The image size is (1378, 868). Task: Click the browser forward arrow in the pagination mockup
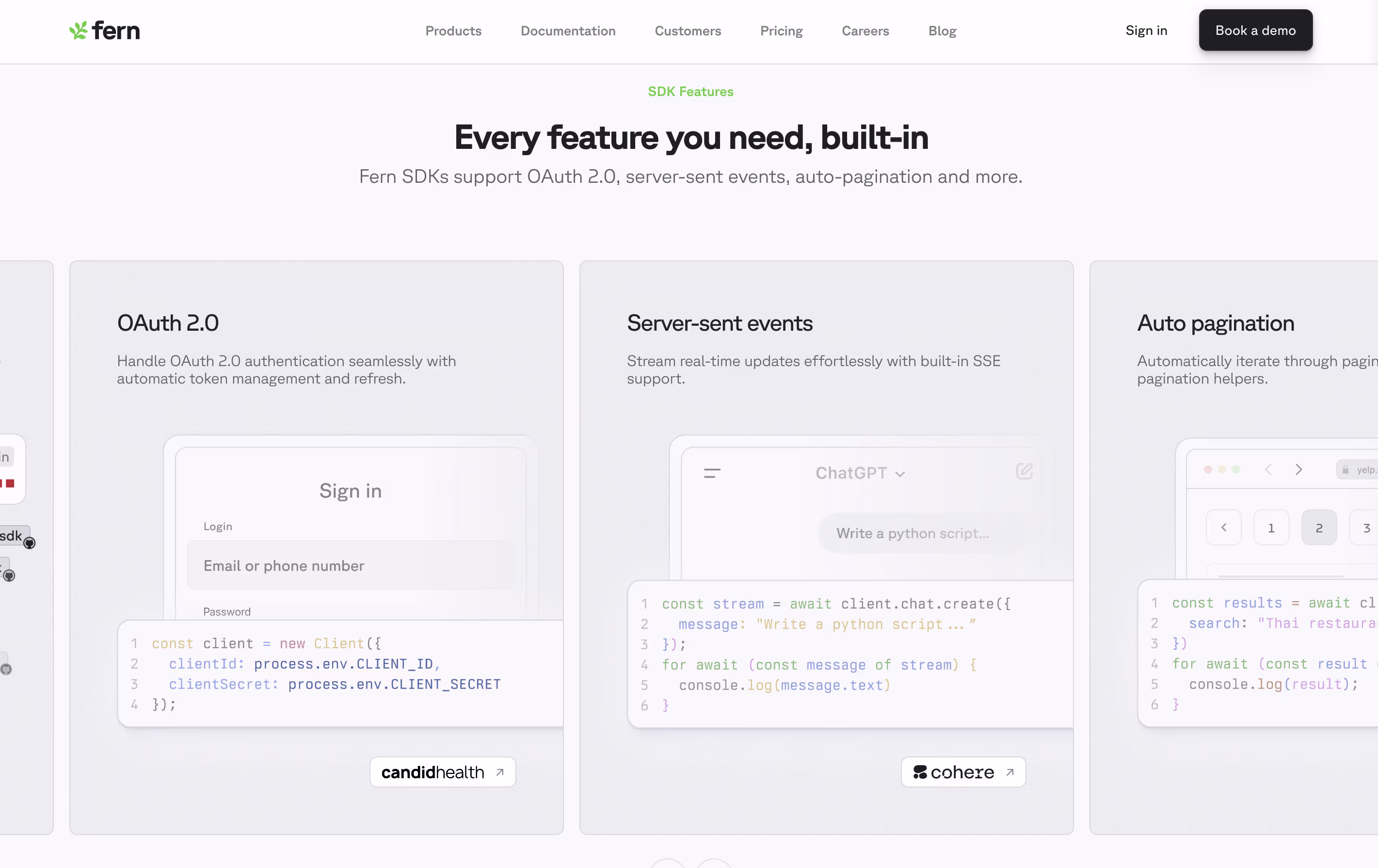1299,469
